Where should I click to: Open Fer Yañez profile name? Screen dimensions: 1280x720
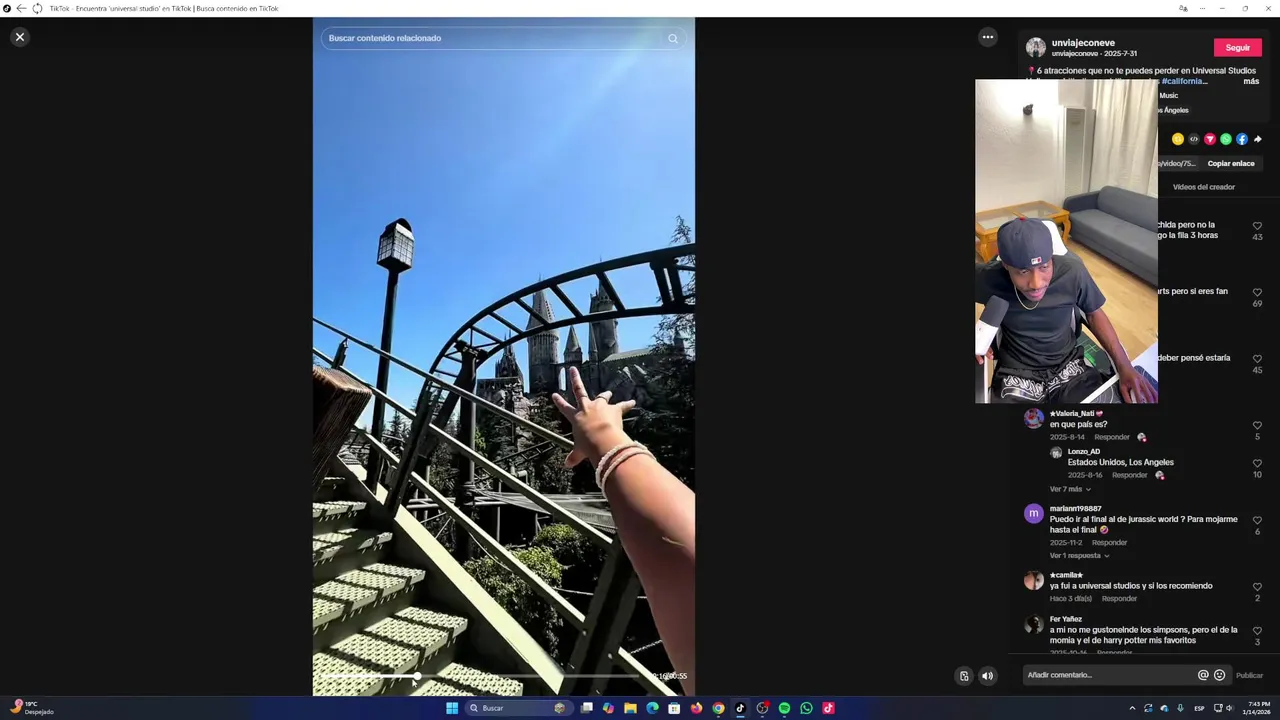(1066, 619)
